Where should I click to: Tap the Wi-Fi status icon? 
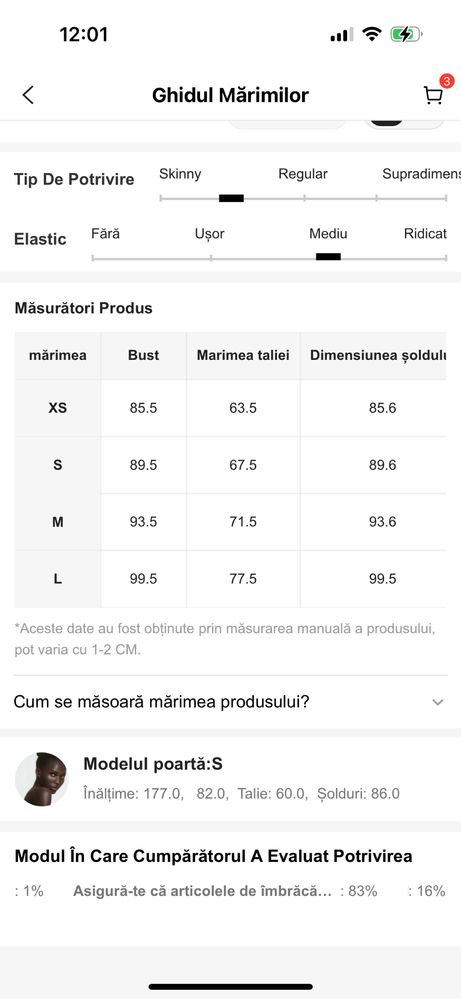tap(371, 34)
